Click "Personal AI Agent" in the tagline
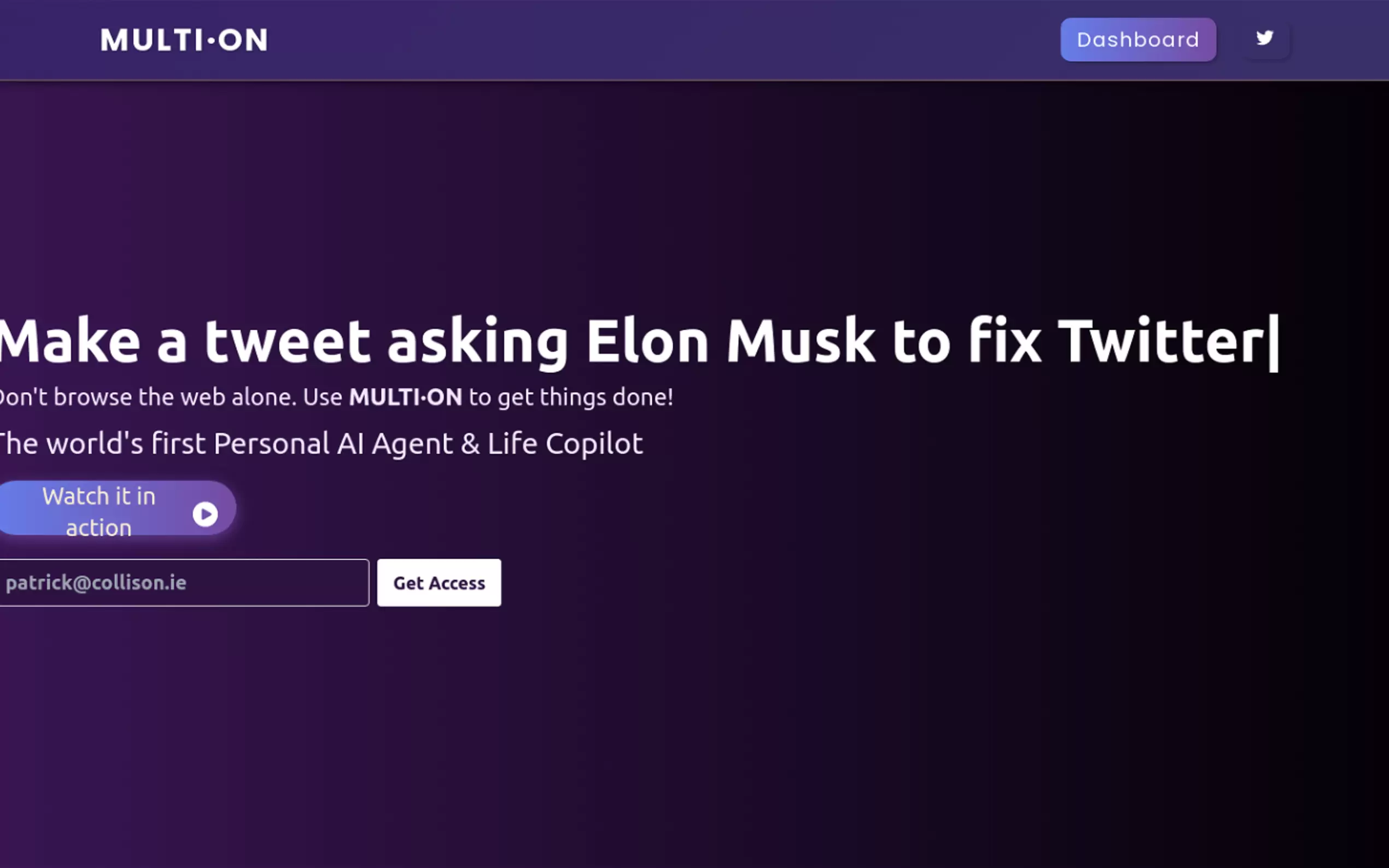 click(333, 444)
